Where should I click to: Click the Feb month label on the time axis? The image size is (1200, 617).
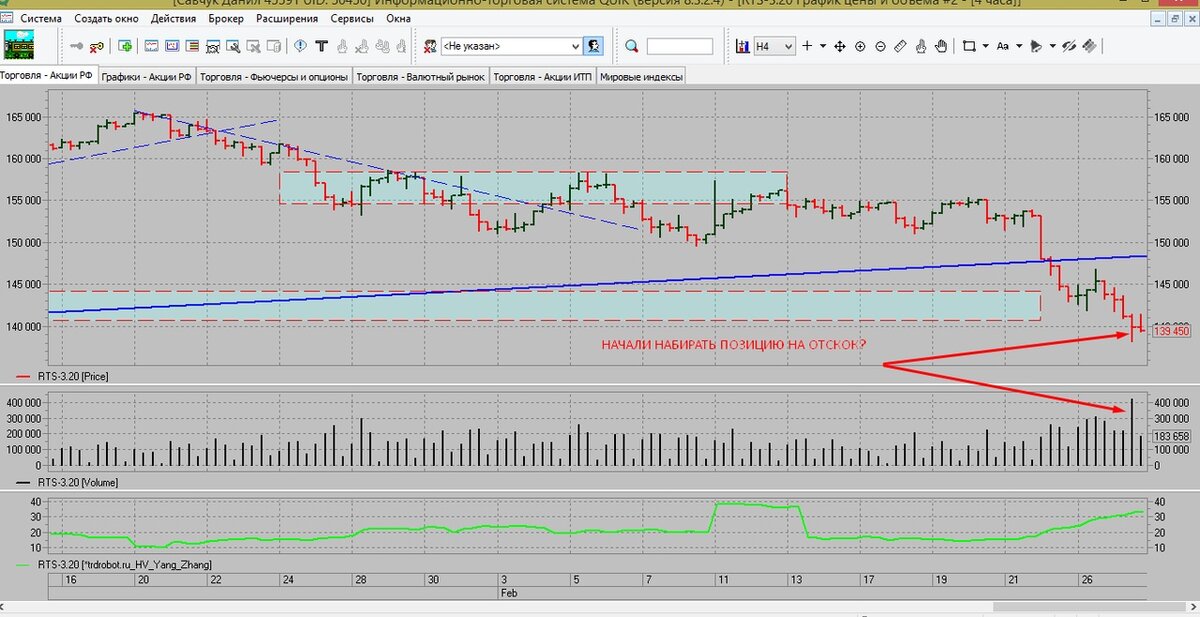pos(508,592)
